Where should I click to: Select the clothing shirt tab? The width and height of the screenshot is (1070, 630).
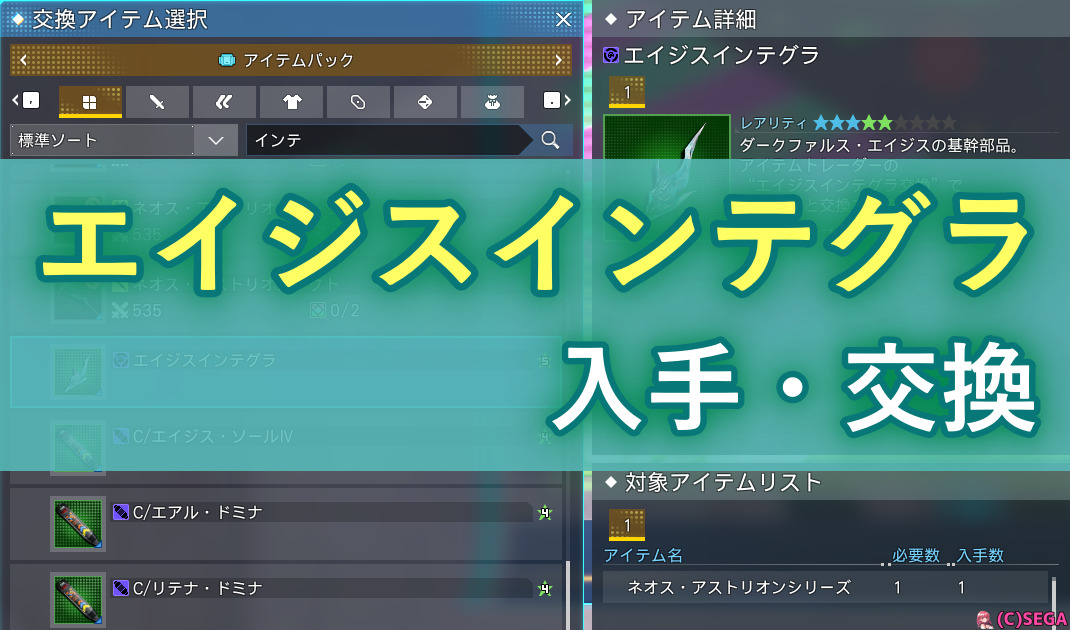click(291, 102)
